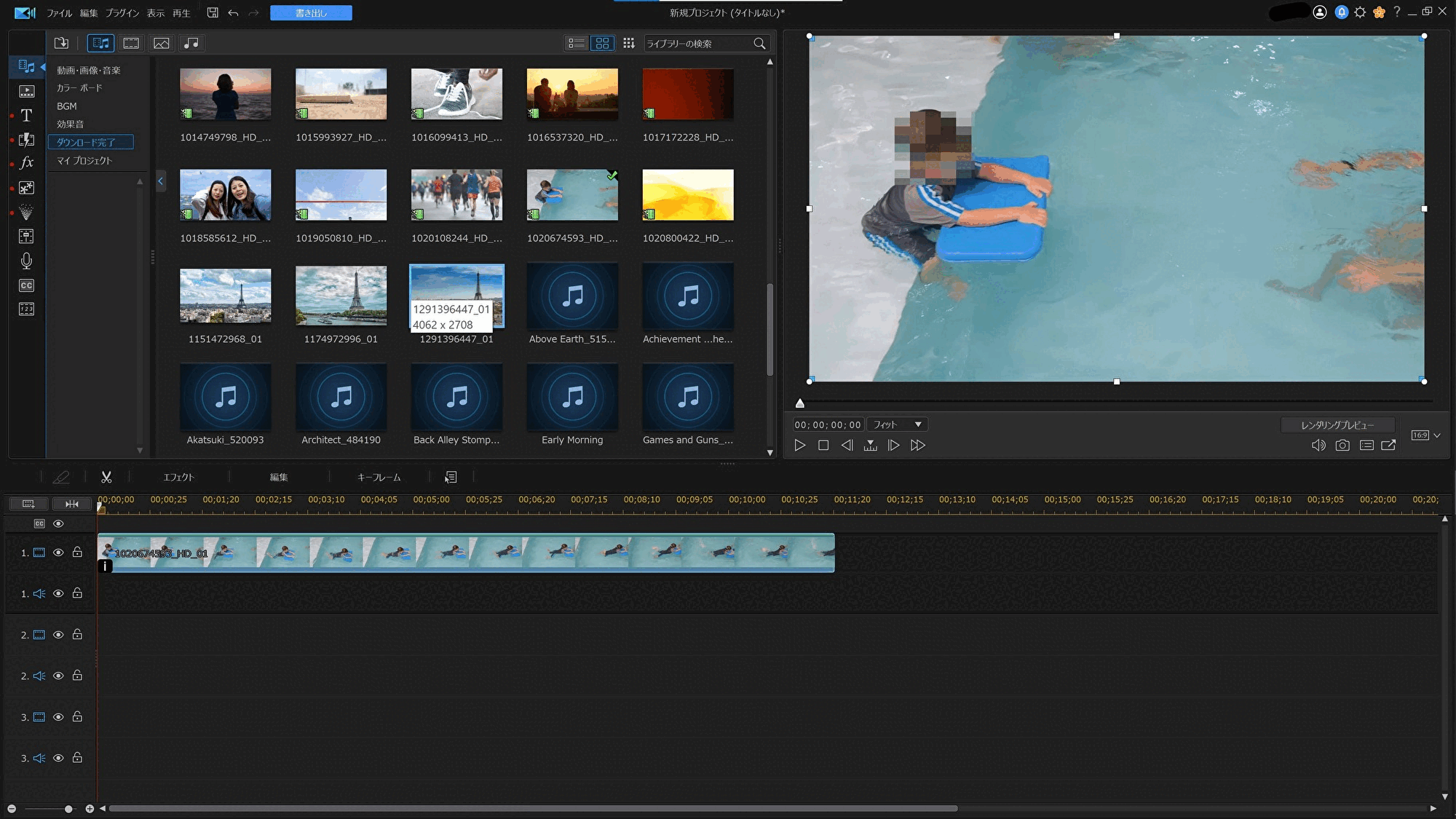Click the 書き出し export button
This screenshot has width=1456, height=819.
tap(310, 12)
